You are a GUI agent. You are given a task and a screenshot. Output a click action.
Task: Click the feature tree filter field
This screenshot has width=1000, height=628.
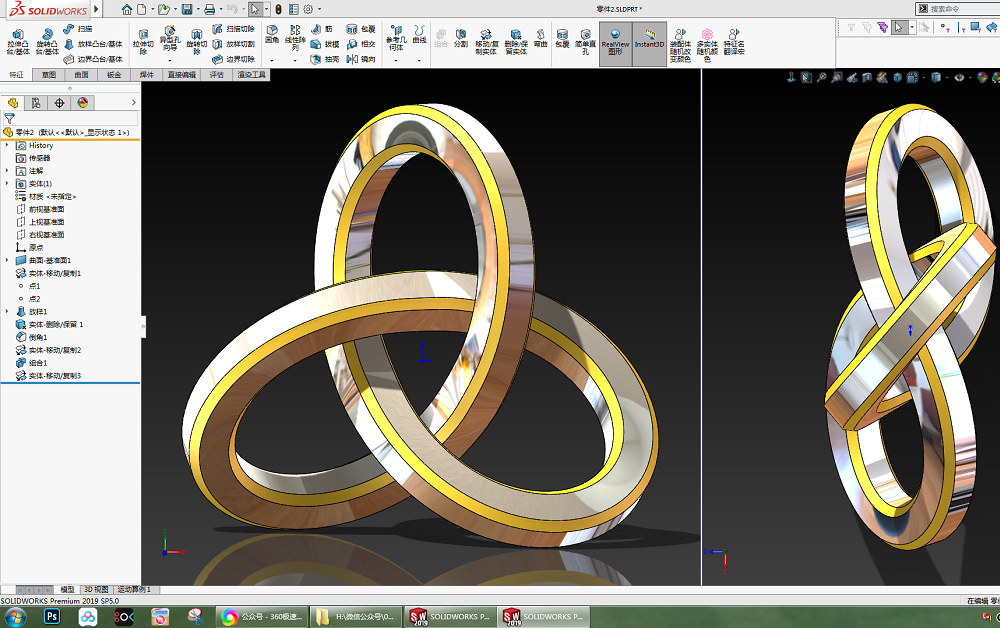pyautogui.click(x=71, y=119)
